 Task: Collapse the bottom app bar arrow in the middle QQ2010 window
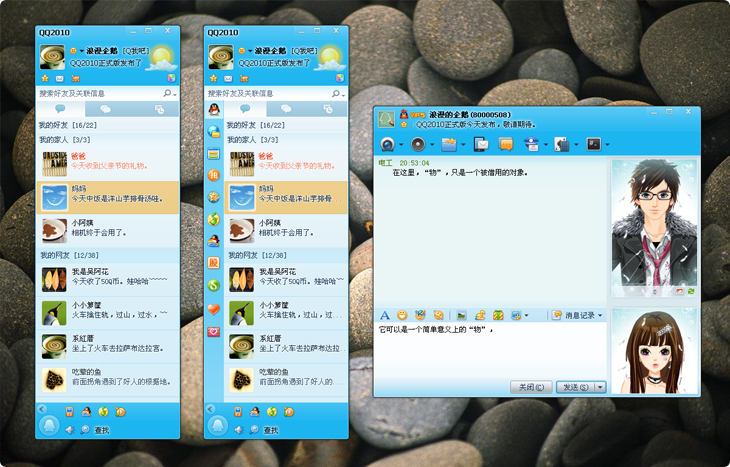pos(210,409)
